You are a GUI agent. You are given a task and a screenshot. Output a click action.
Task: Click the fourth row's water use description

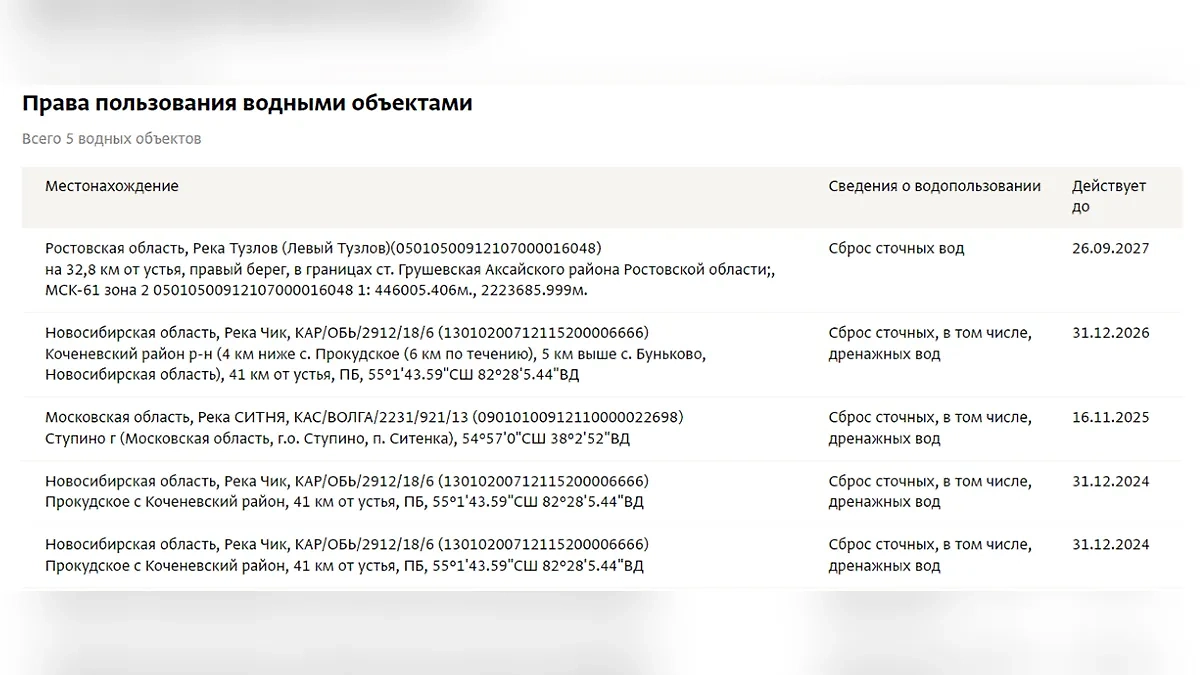point(930,491)
